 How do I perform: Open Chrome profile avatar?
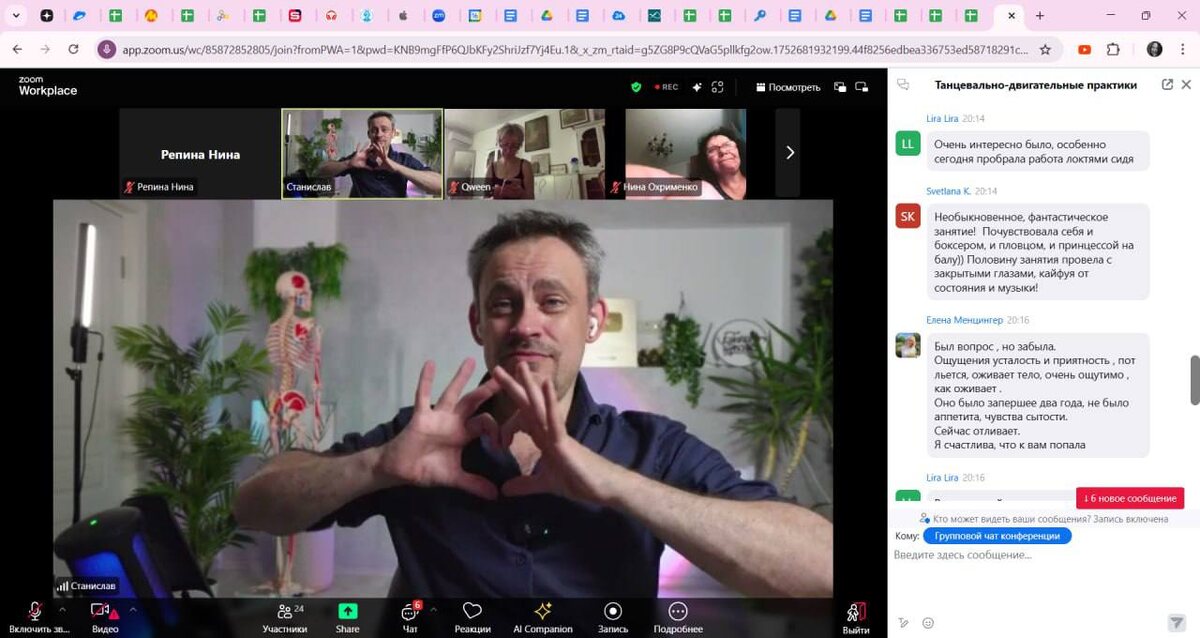click(x=1155, y=49)
